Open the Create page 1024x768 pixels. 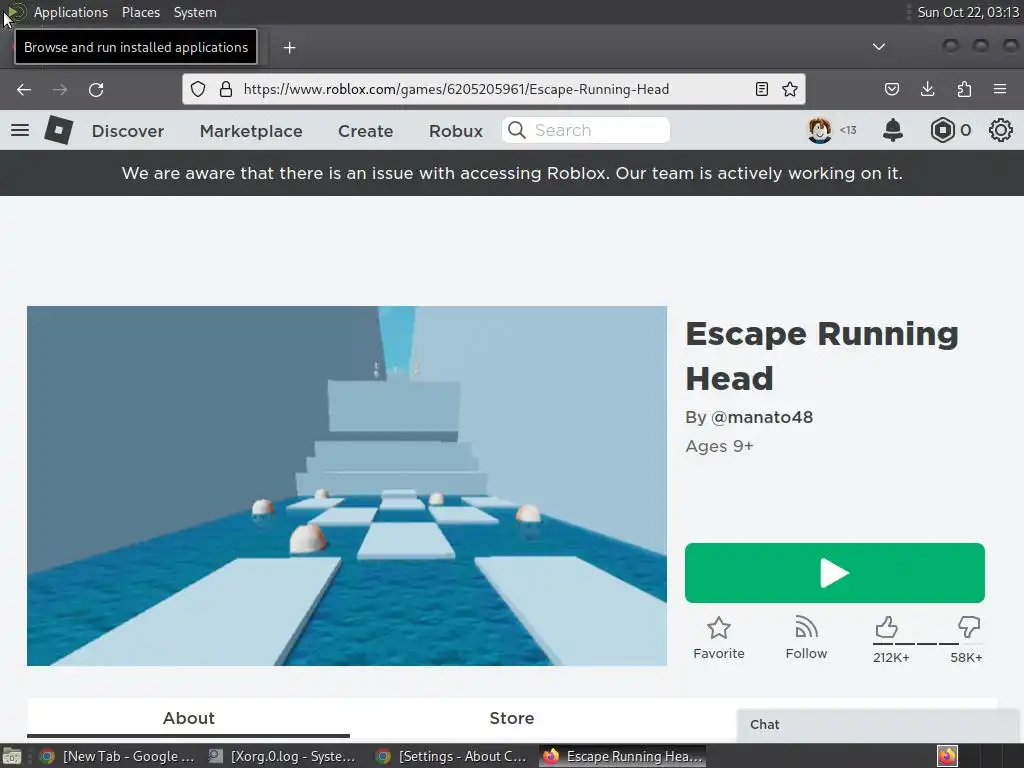[x=366, y=131]
